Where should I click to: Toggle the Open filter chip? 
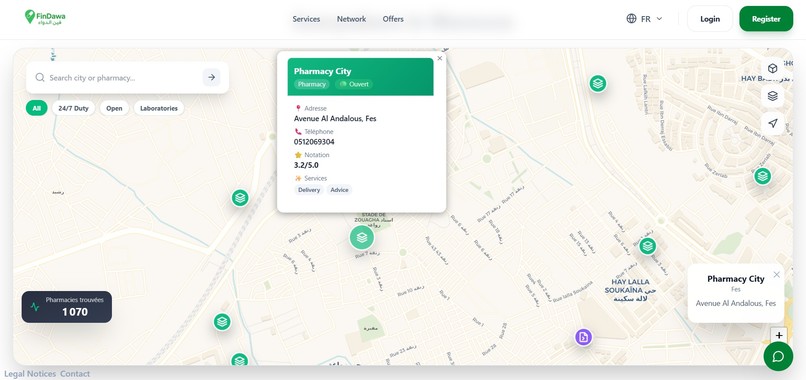(x=114, y=108)
